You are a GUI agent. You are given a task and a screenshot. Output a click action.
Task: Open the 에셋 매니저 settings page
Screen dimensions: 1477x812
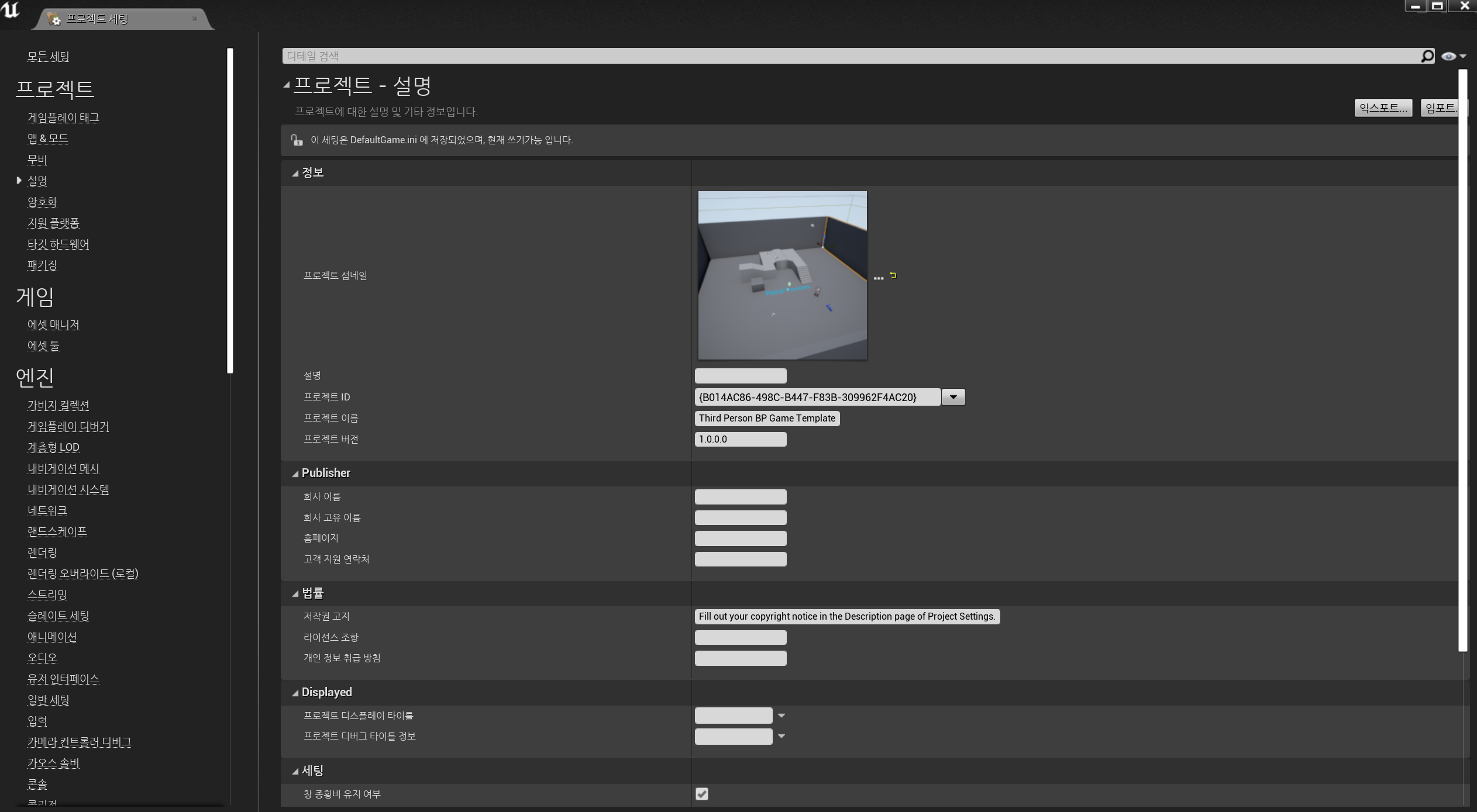click(x=53, y=324)
